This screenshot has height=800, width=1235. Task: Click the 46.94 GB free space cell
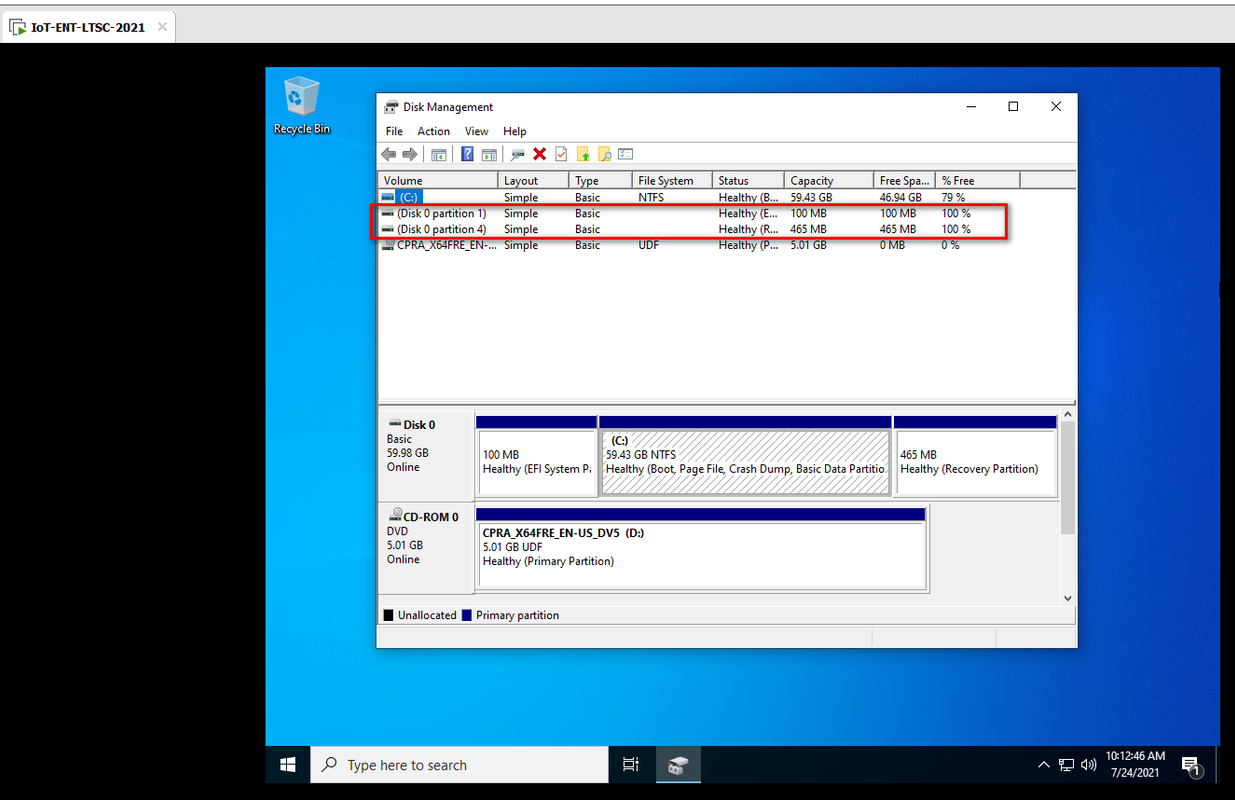click(900, 198)
